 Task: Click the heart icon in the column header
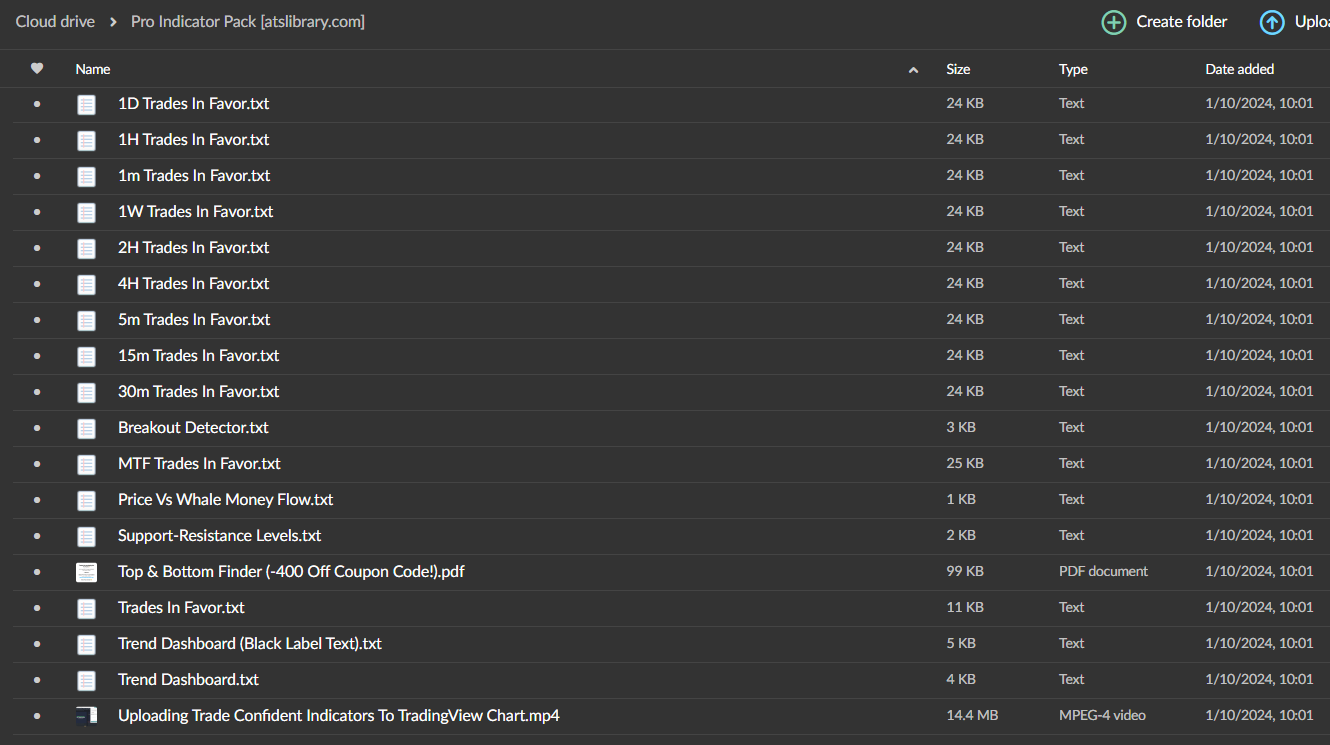click(x=37, y=69)
